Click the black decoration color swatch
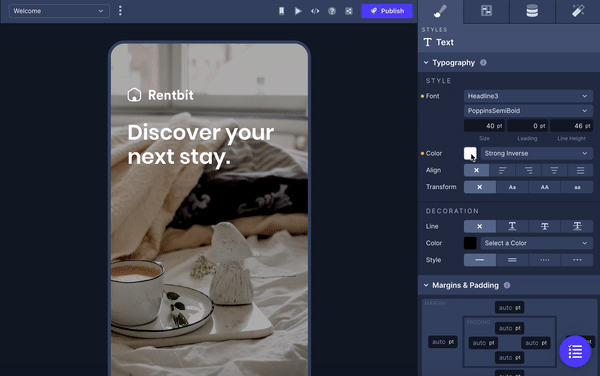600x376 pixels. (470, 243)
